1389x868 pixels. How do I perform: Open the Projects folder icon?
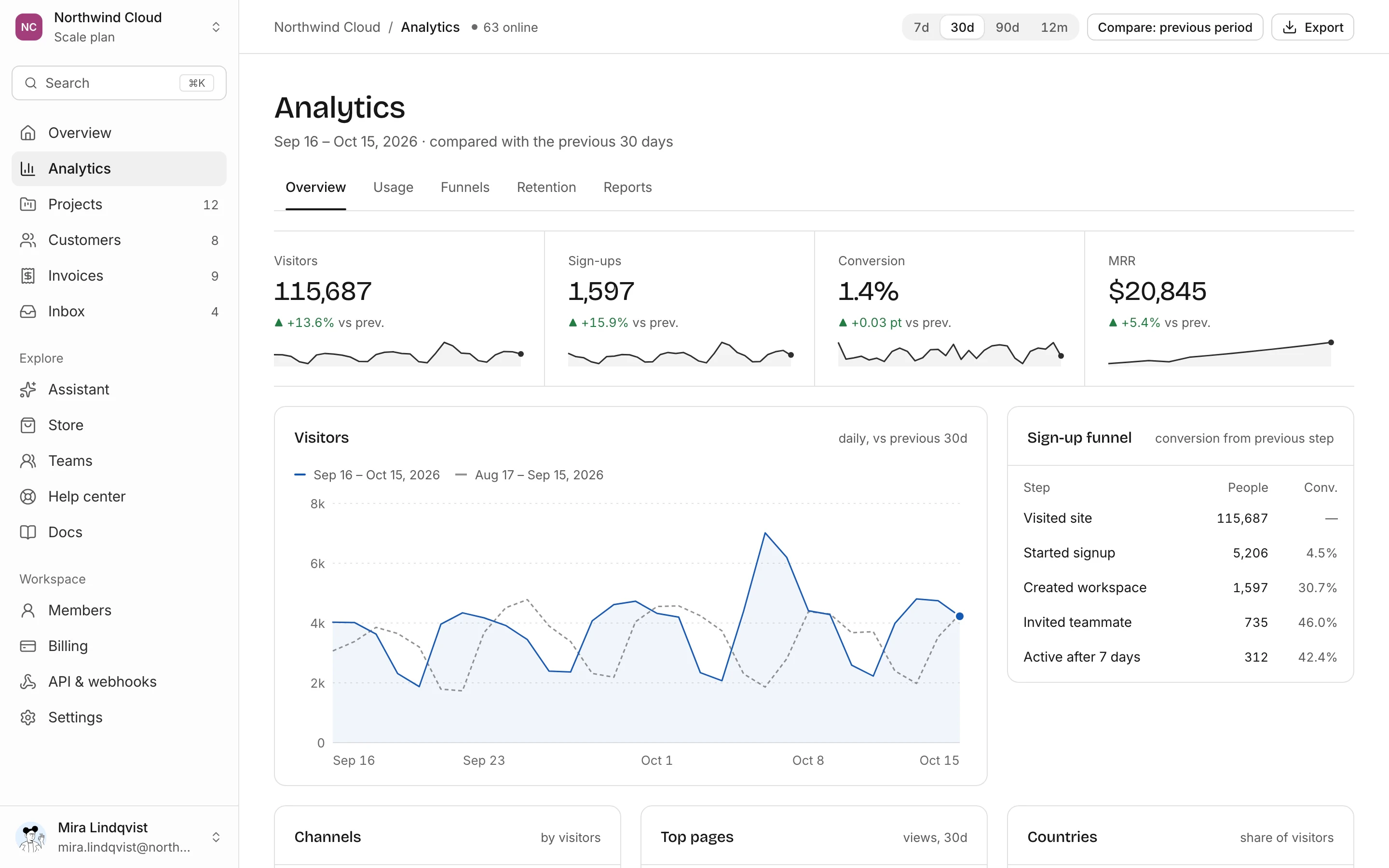point(27,204)
